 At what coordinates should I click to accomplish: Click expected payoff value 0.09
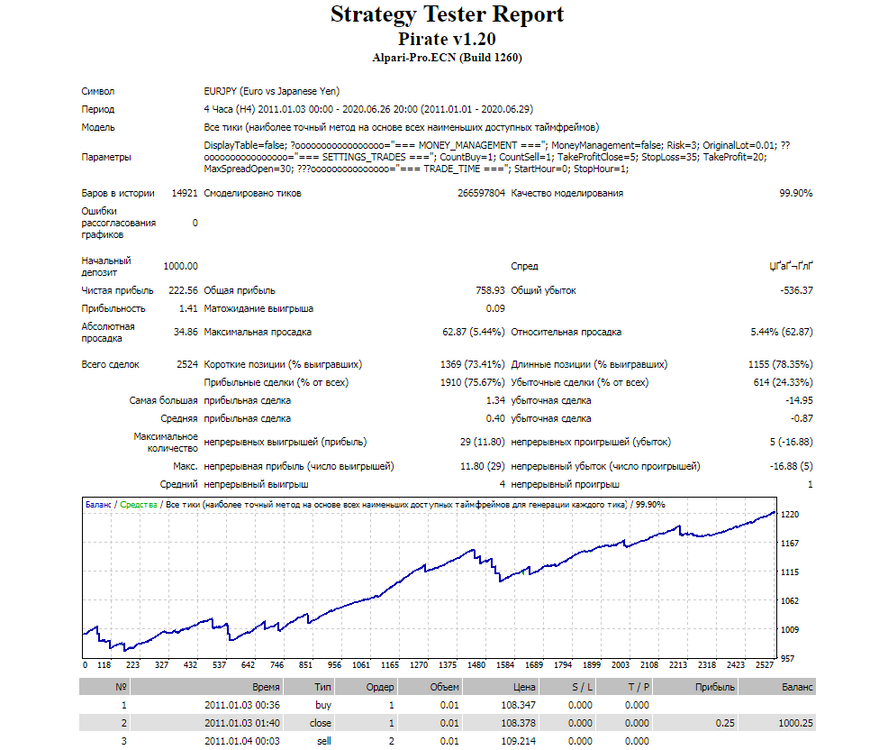pyautogui.click(x=495, y=308)
